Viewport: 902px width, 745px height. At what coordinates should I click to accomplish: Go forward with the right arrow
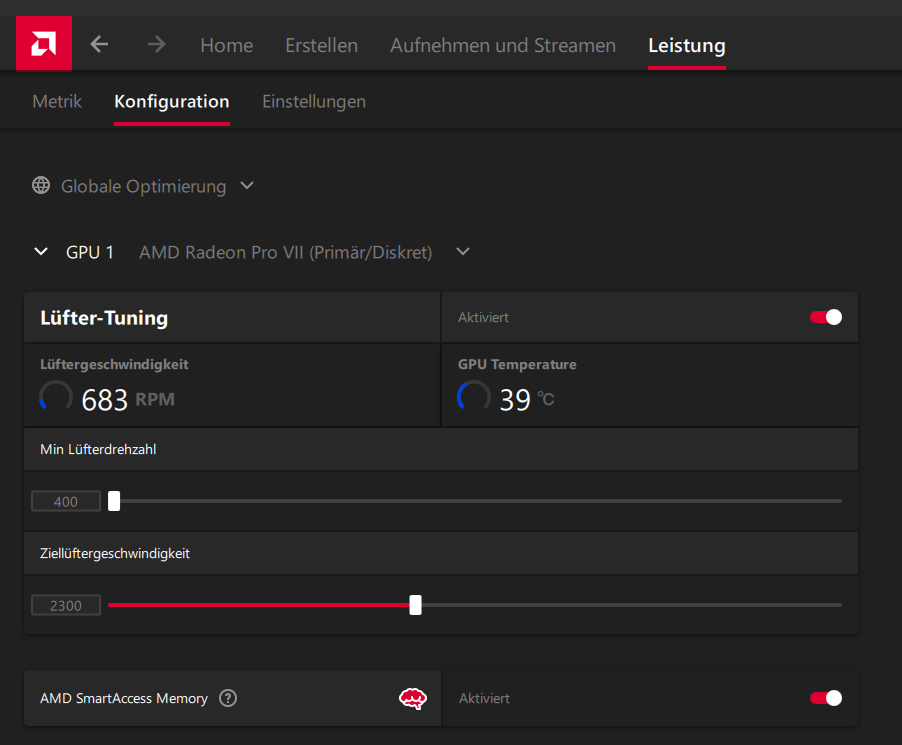156,44
